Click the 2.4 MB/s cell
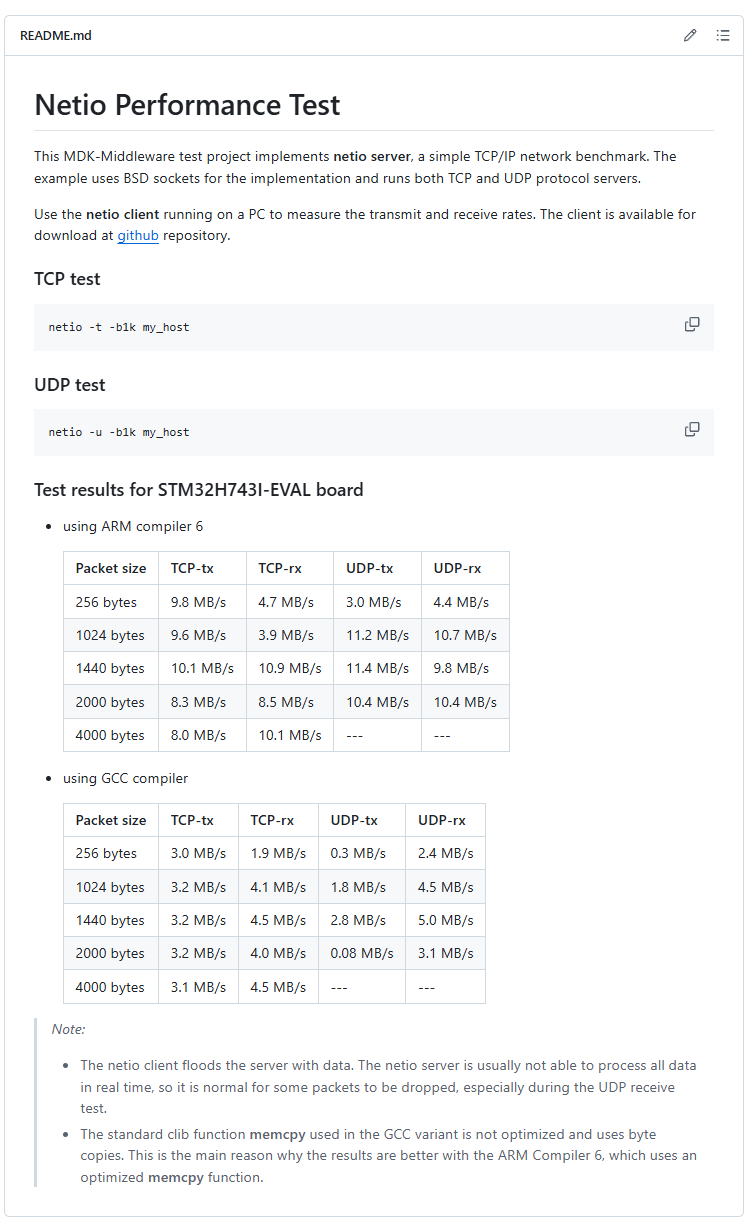This screenshot has width=754, height=1227. (445, 853)
